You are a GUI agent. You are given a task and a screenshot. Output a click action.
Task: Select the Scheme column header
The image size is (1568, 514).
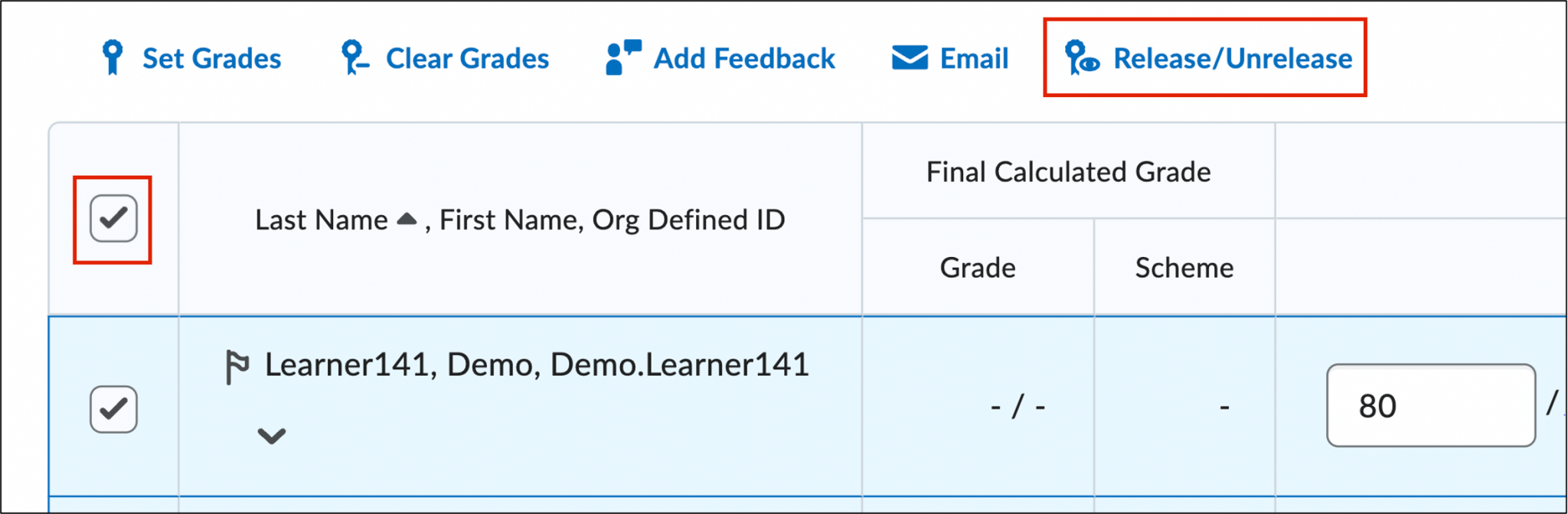tap(1184, 267)
